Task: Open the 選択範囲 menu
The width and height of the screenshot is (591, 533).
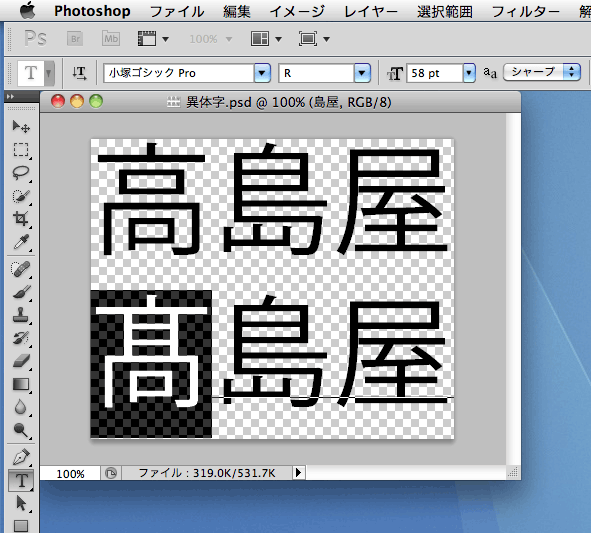Action: click(445, 12)
